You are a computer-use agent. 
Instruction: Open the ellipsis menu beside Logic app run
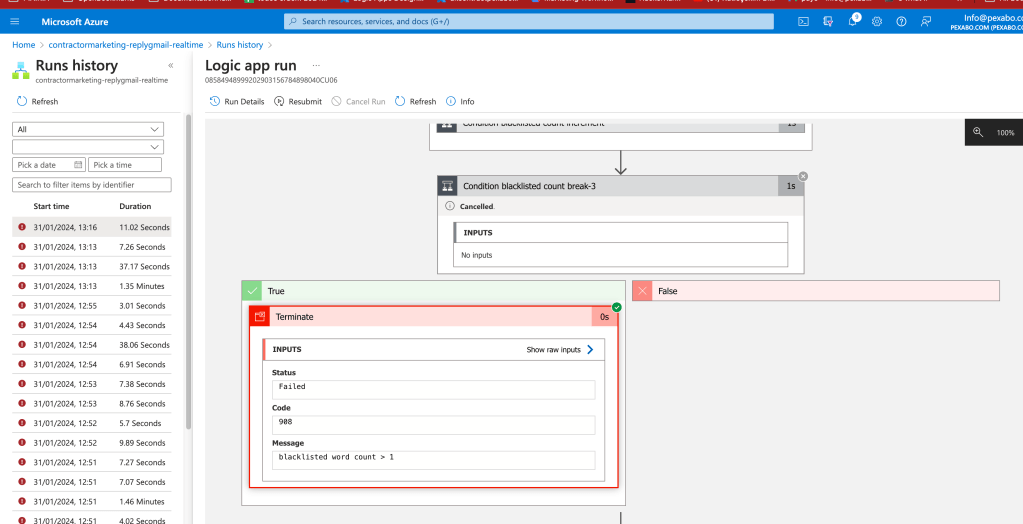coord(316,65)
